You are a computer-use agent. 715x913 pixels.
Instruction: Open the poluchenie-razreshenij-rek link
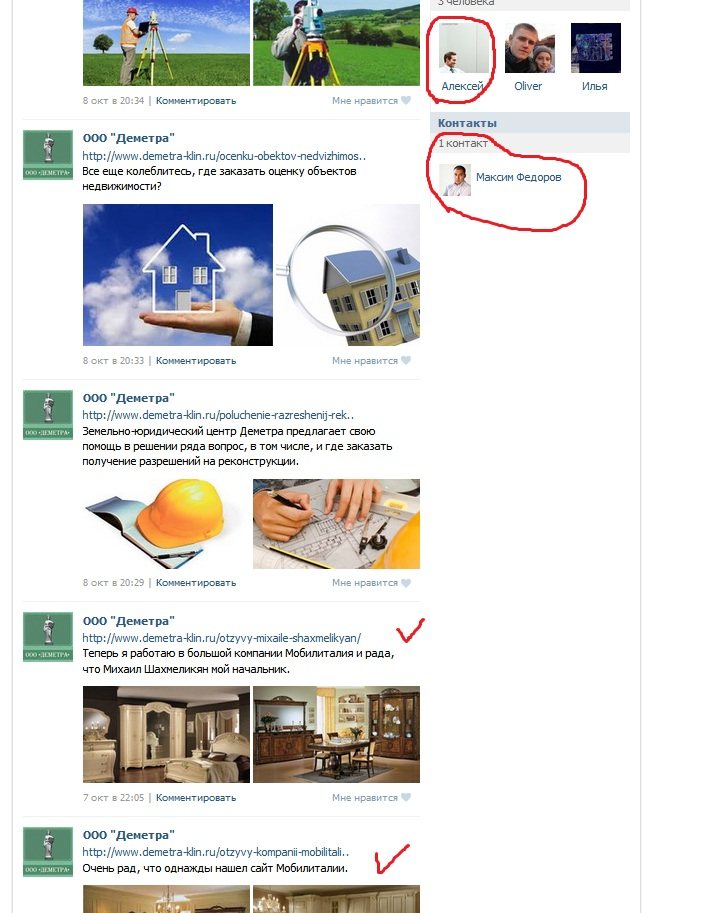218,415
